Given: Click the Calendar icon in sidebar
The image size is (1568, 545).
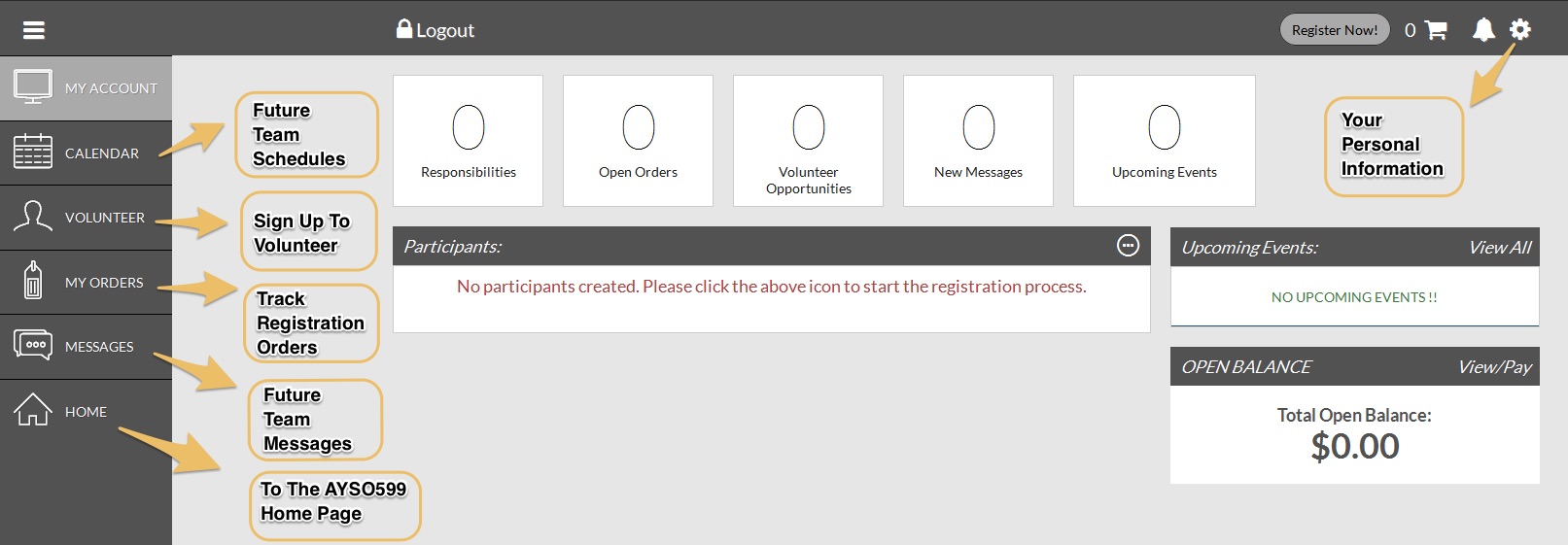Looking at the screenshot, I should pyautogui.click(x=33, y=153).
